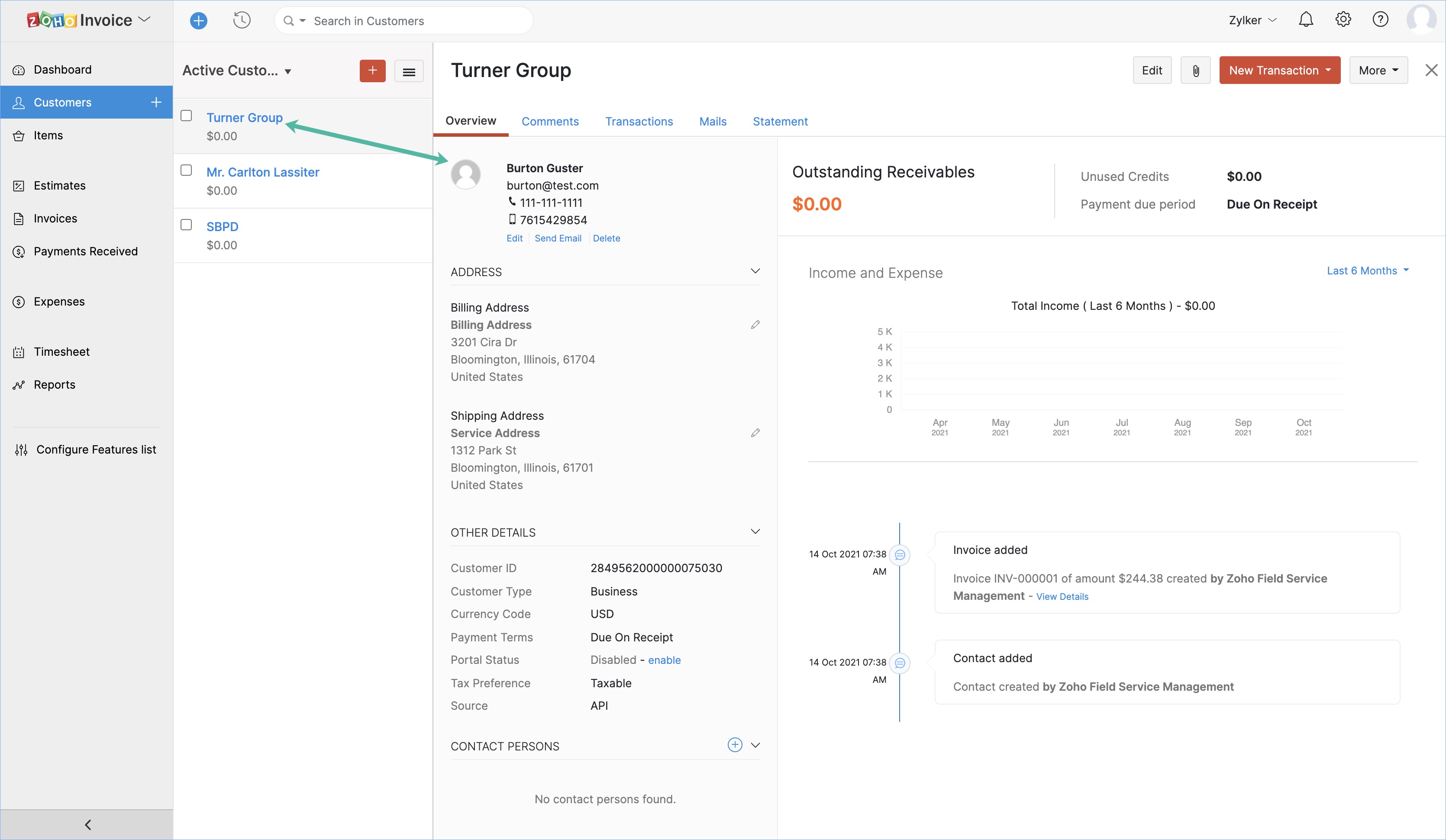
Task: Open New Transaction dropdown
Action: pyautogui.click(x=1279, y=71)
